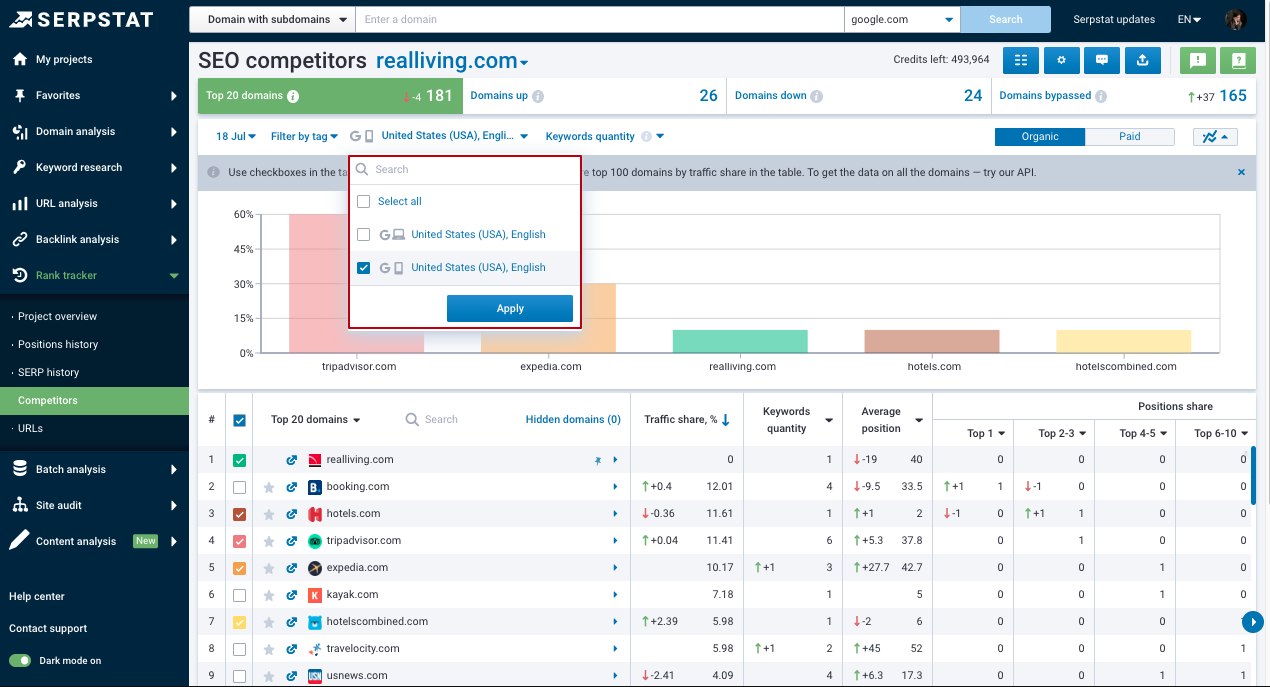Click the chat message icon button
Screen dimensions: 1270x687
1102,60
